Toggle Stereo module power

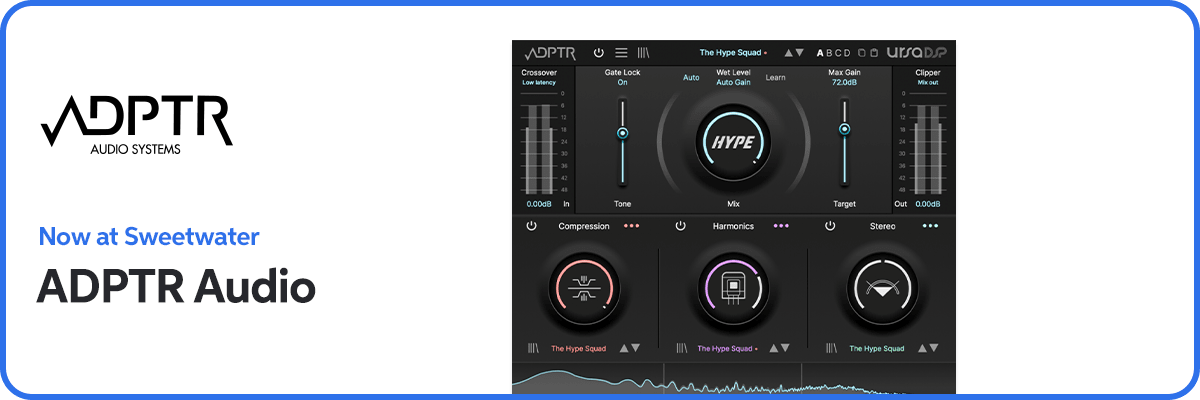(829, 226)
